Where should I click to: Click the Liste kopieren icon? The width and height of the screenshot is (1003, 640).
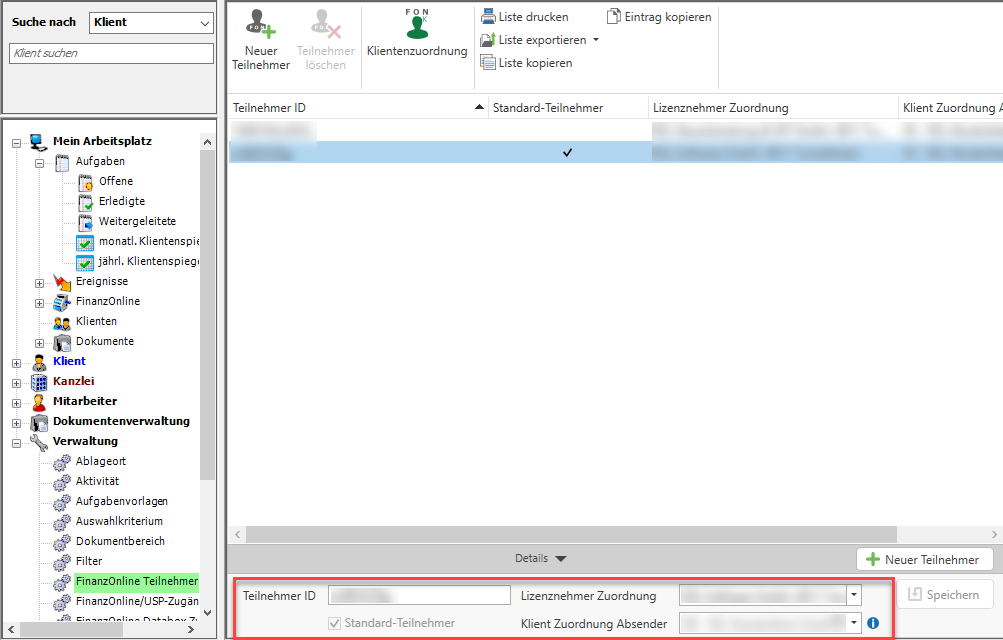(488, 63)
